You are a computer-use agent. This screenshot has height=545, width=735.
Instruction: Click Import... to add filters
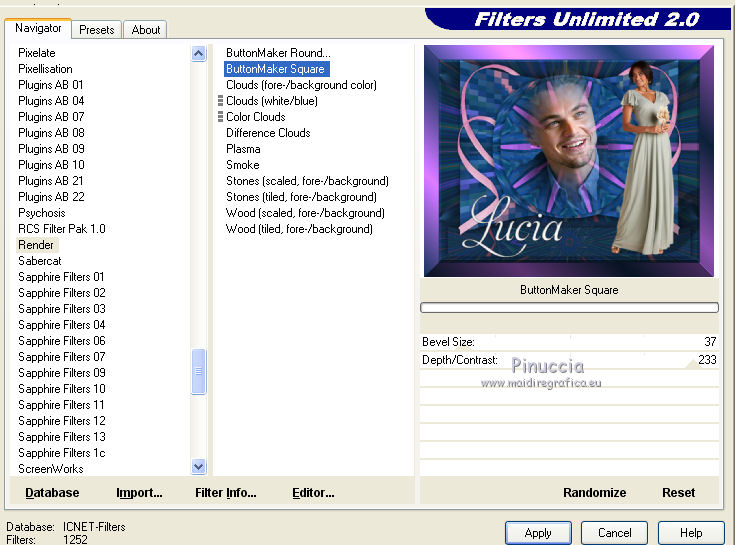(139, 493)
